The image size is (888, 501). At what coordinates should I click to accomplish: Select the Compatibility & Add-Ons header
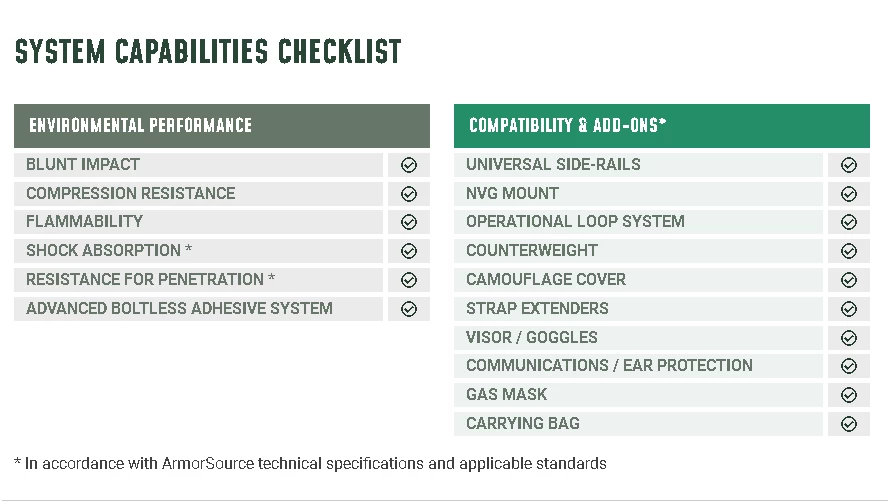pos(567,126)
